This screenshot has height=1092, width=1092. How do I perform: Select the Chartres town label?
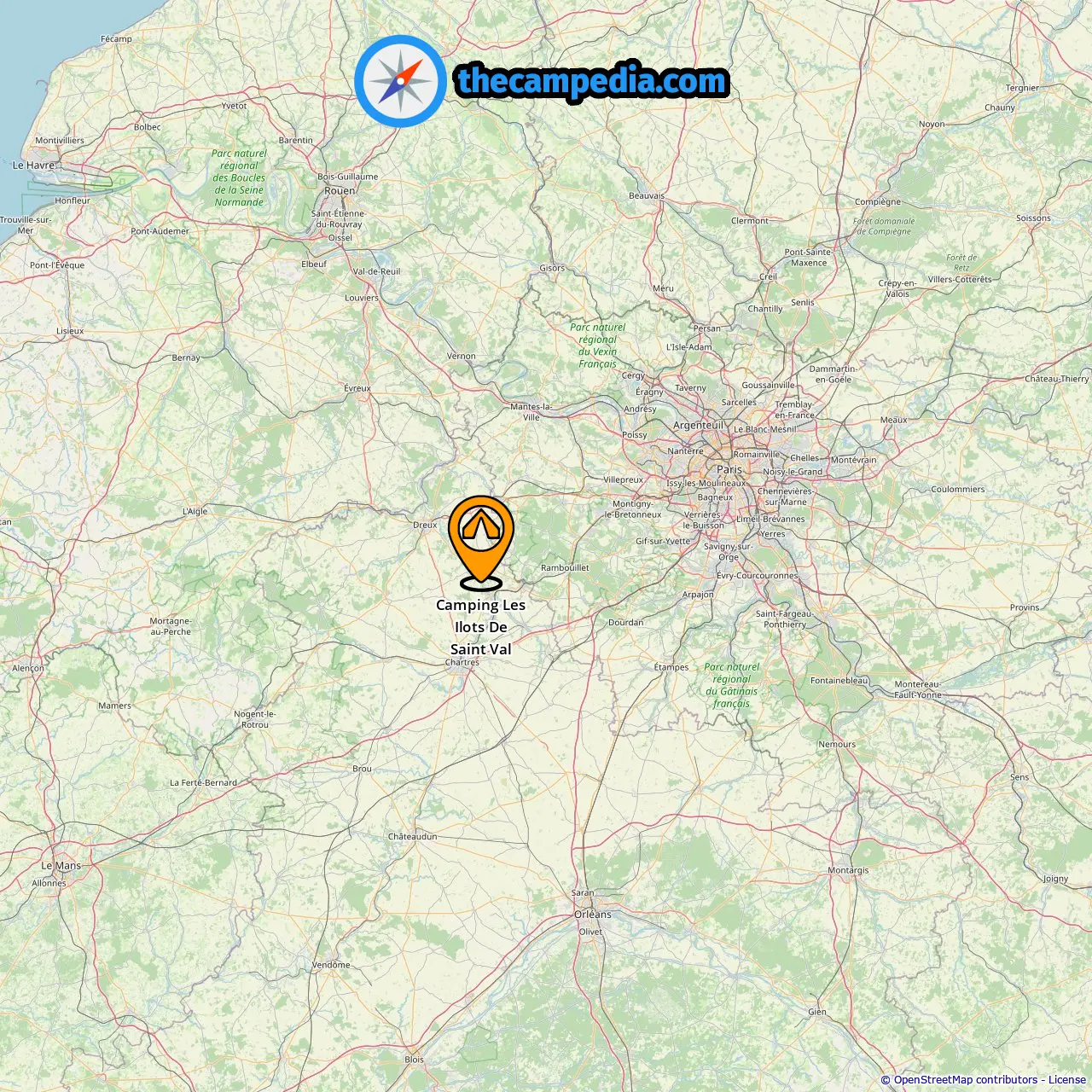coord(462,662)
